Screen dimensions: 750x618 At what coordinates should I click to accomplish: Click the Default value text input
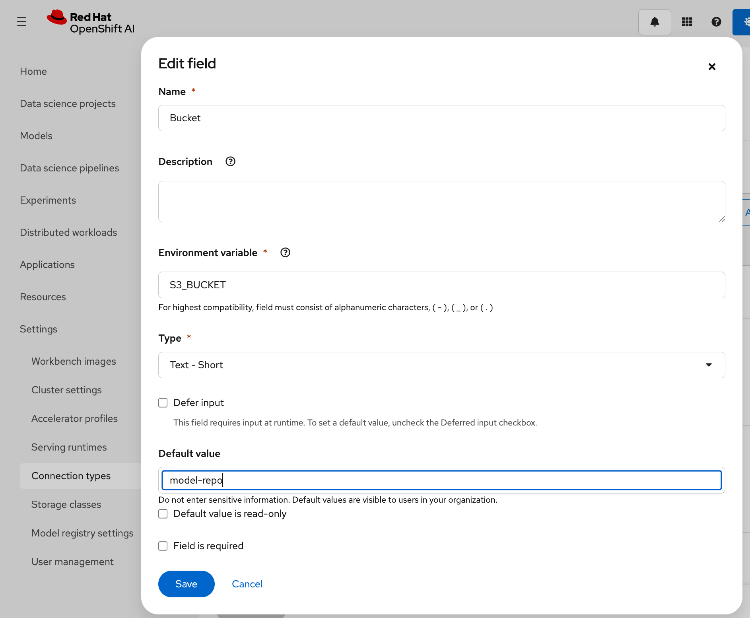click(x=441, y=481)
